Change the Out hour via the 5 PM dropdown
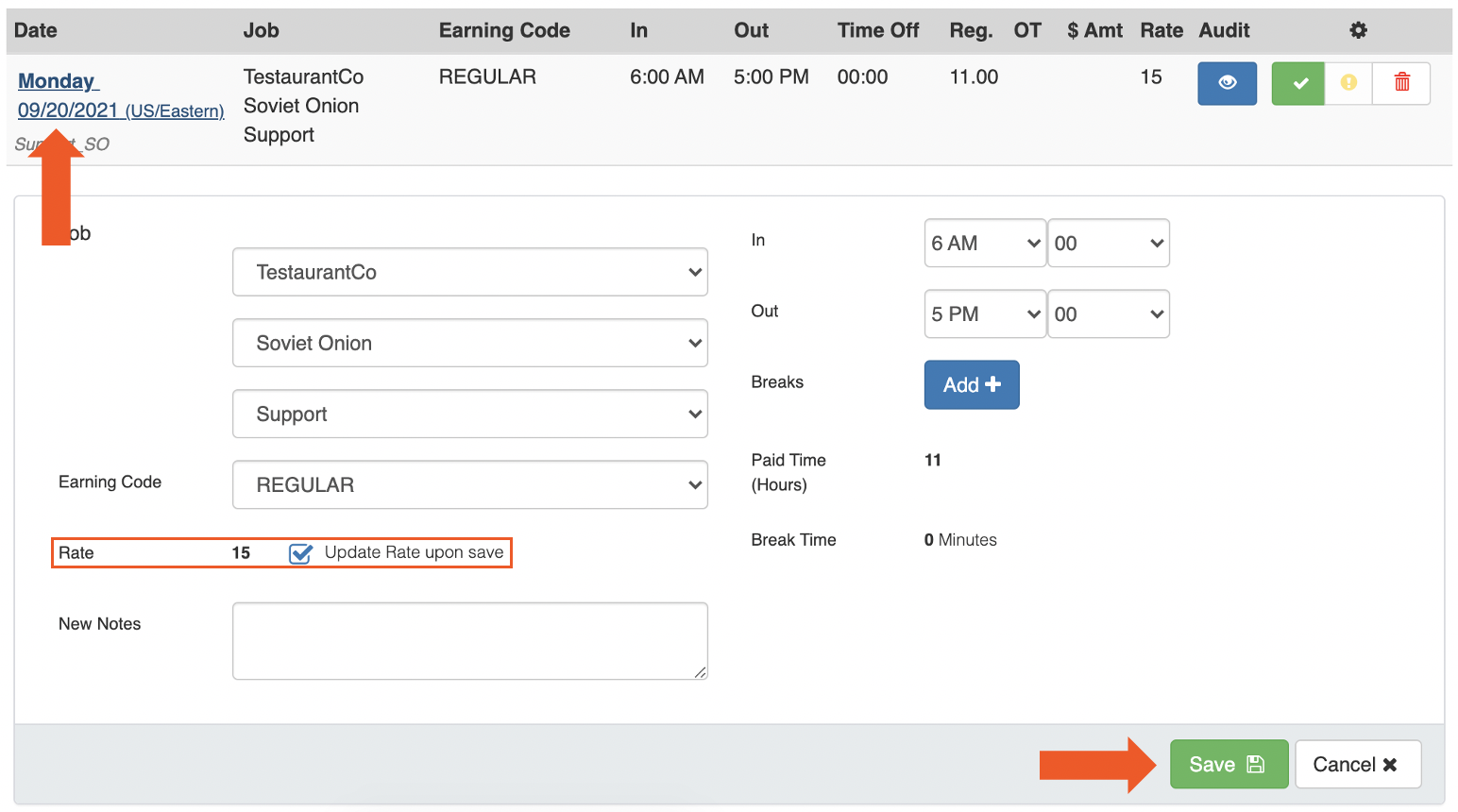 tap(984, 313)
